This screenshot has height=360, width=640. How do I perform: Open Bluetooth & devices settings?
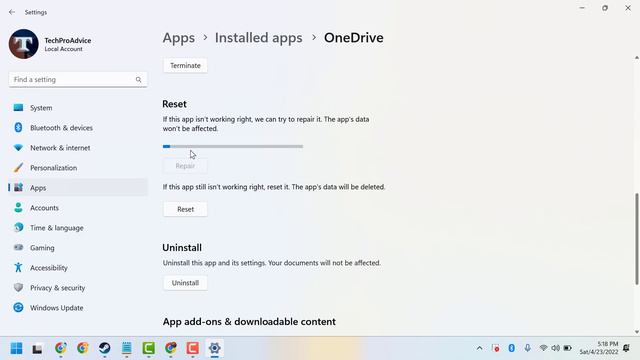[x=78, y=128]
